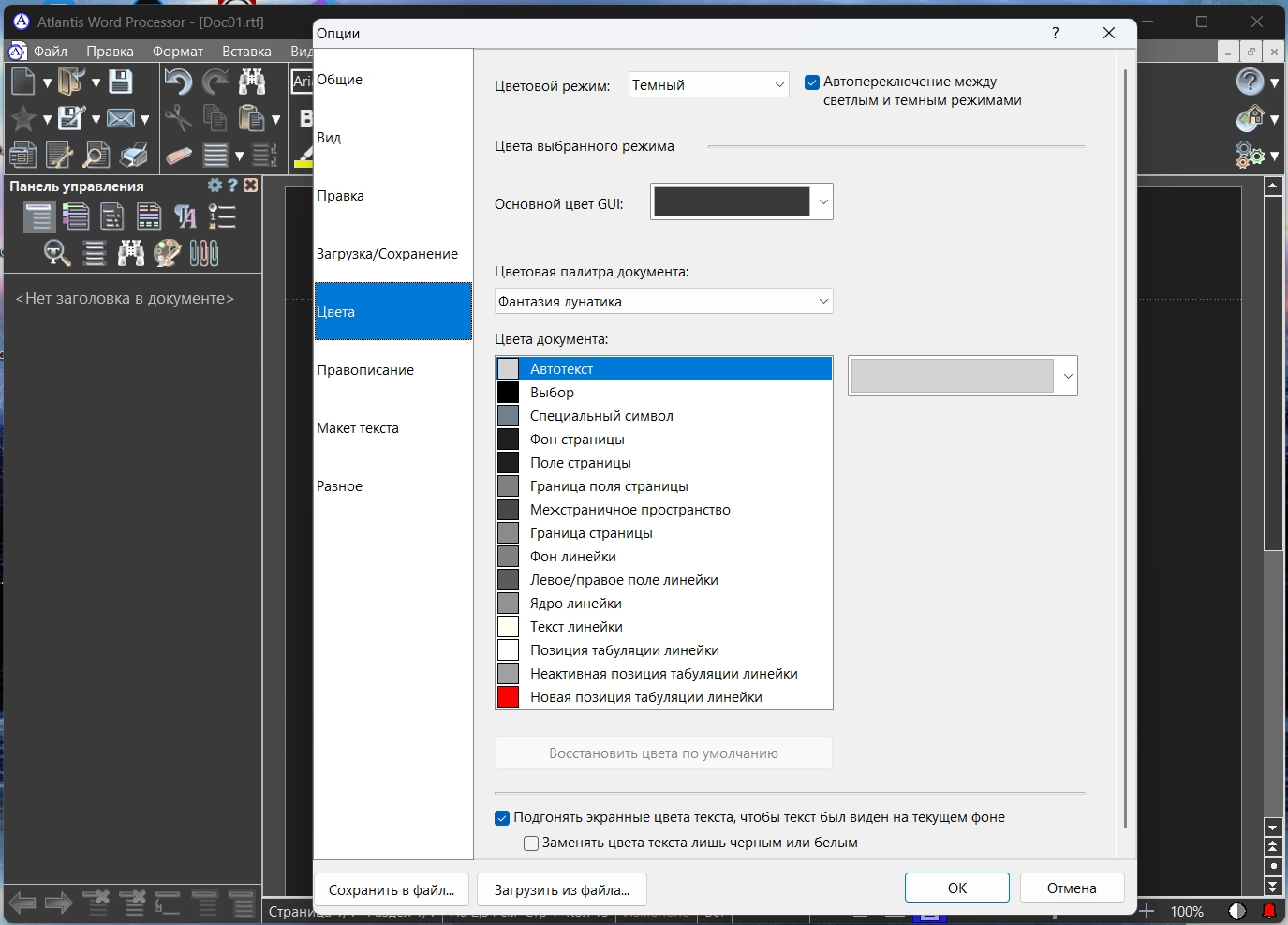Expand the arrow next to the Favorites star
The height and width of the screenshot is (925, 1288).
coord(47,120)
